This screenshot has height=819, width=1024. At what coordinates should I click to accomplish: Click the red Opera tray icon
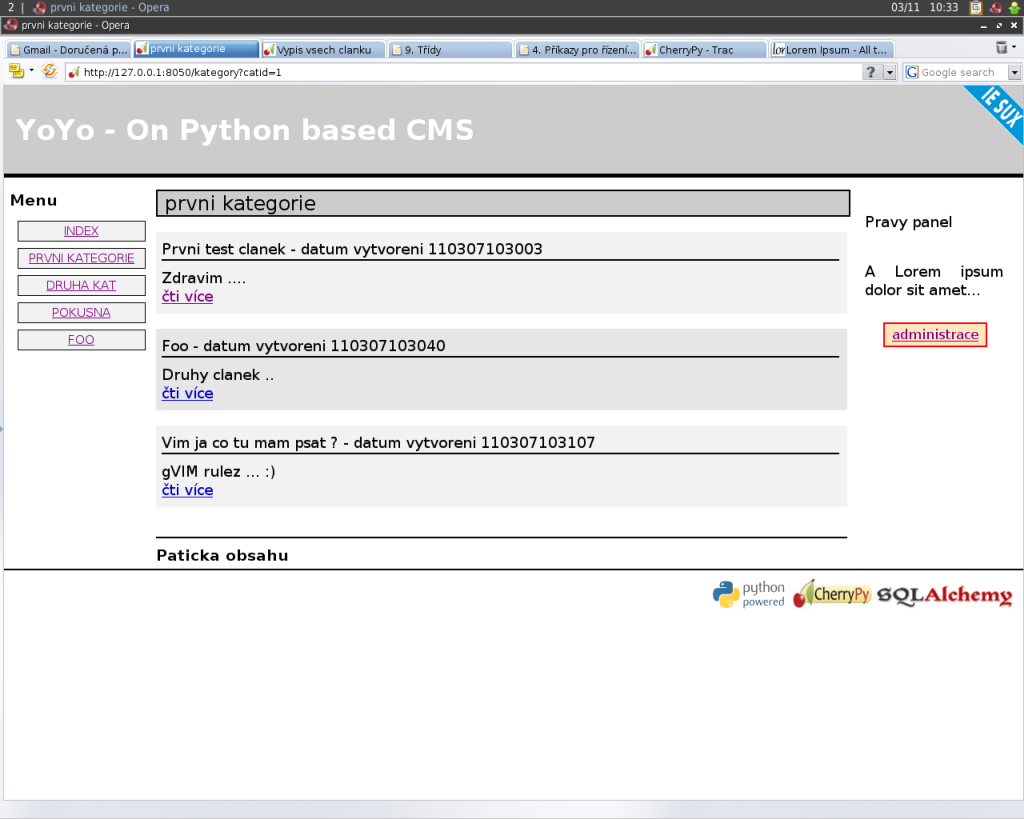click(x=995, y=8)
